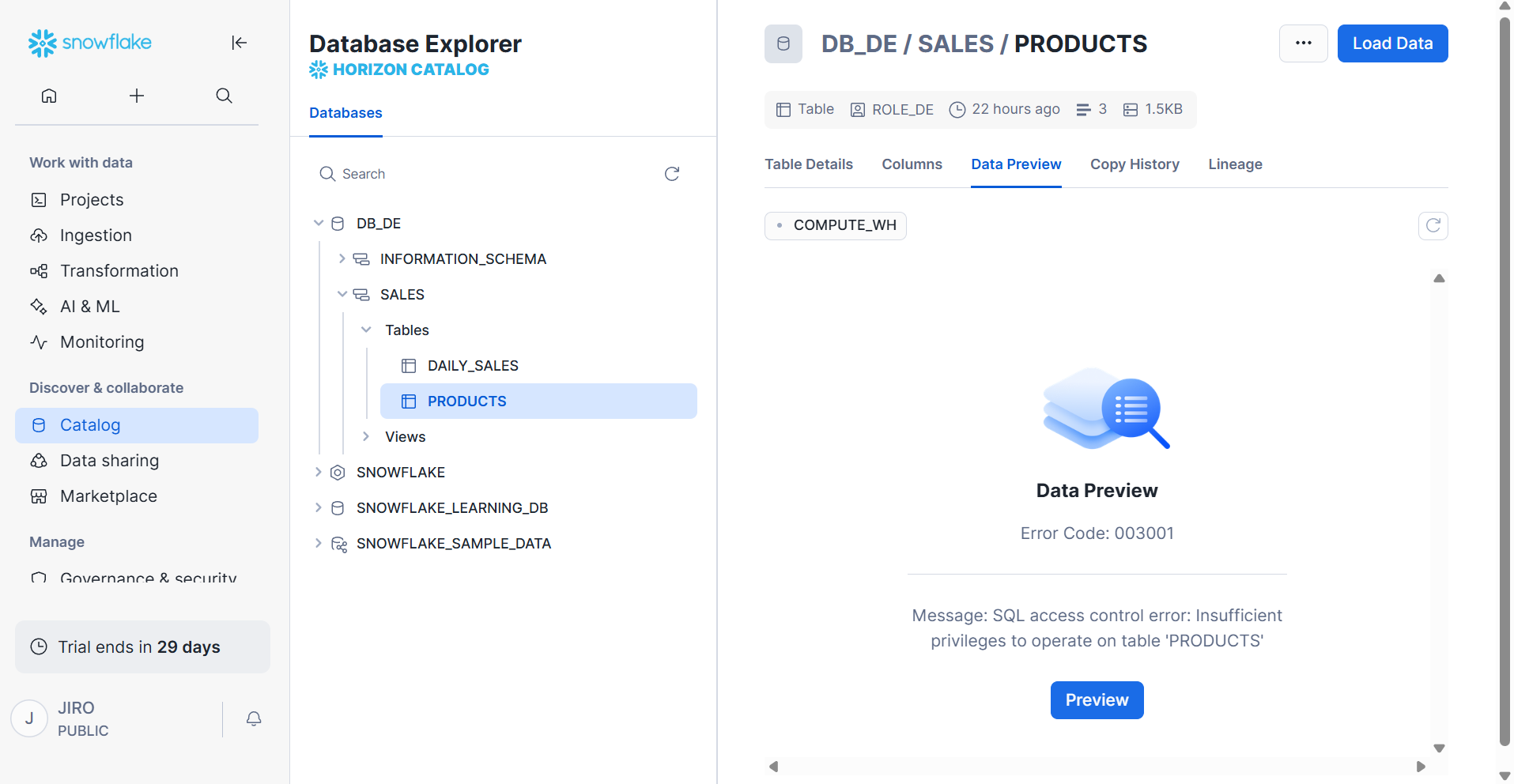Expand the INFORMATION_SCHEMA schema
This screenshot has width=1514, height=784.
(342, 259)
